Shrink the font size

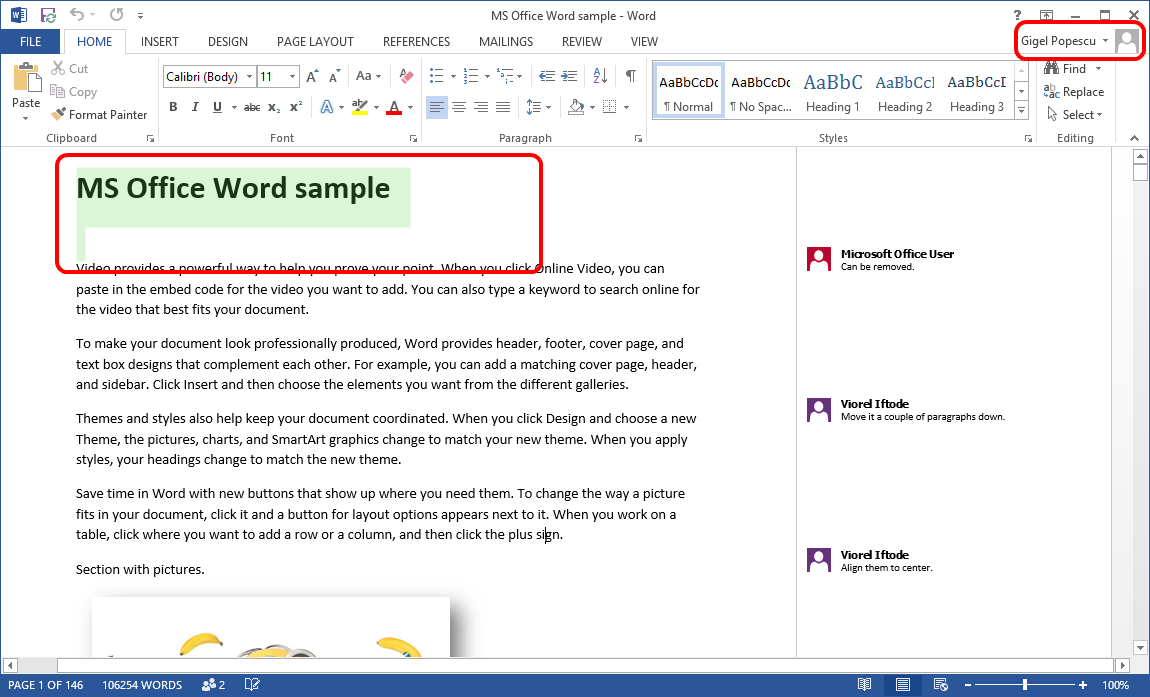334,76
